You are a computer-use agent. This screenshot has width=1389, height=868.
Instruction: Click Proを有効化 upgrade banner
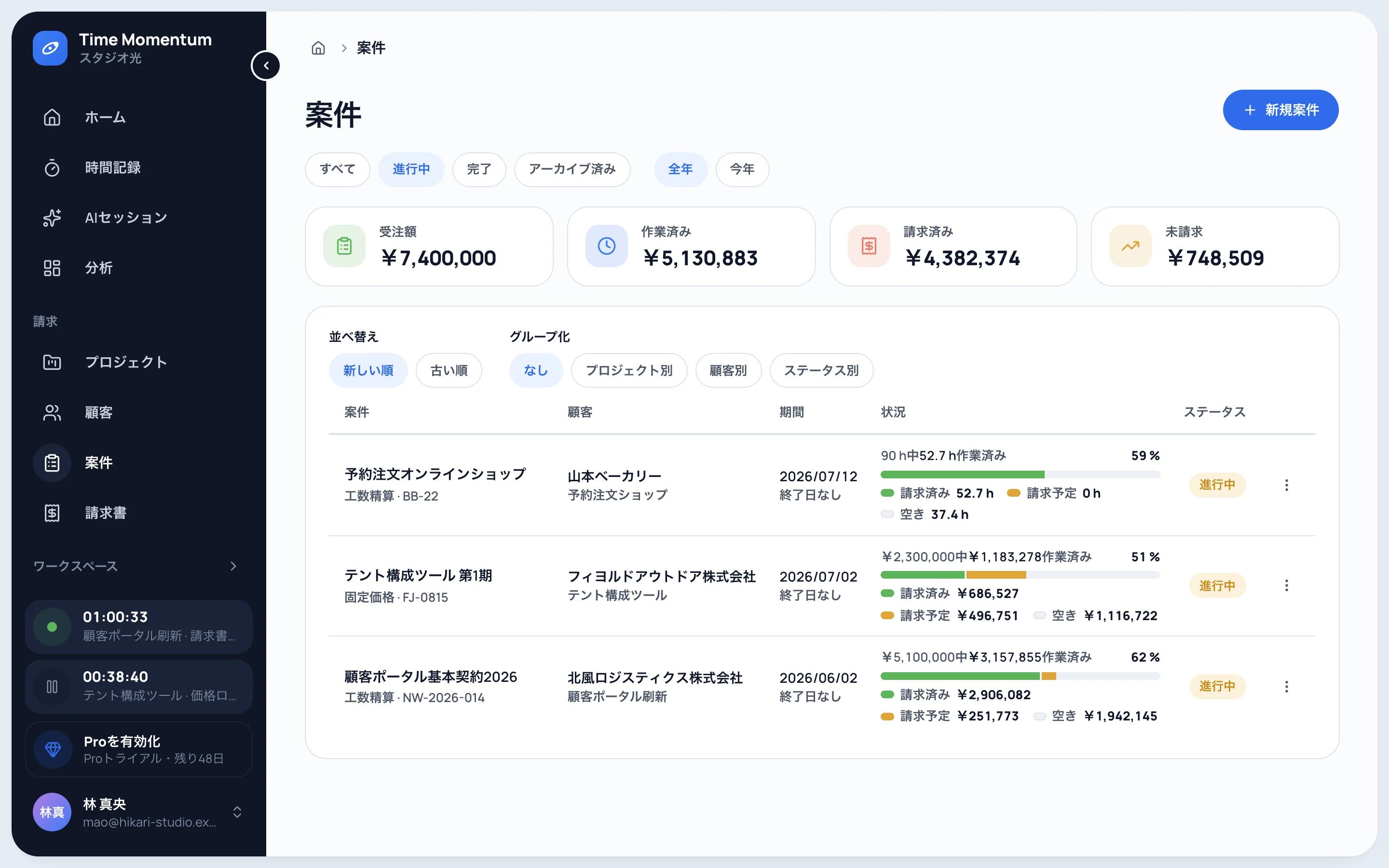click(x=138, y=749)
